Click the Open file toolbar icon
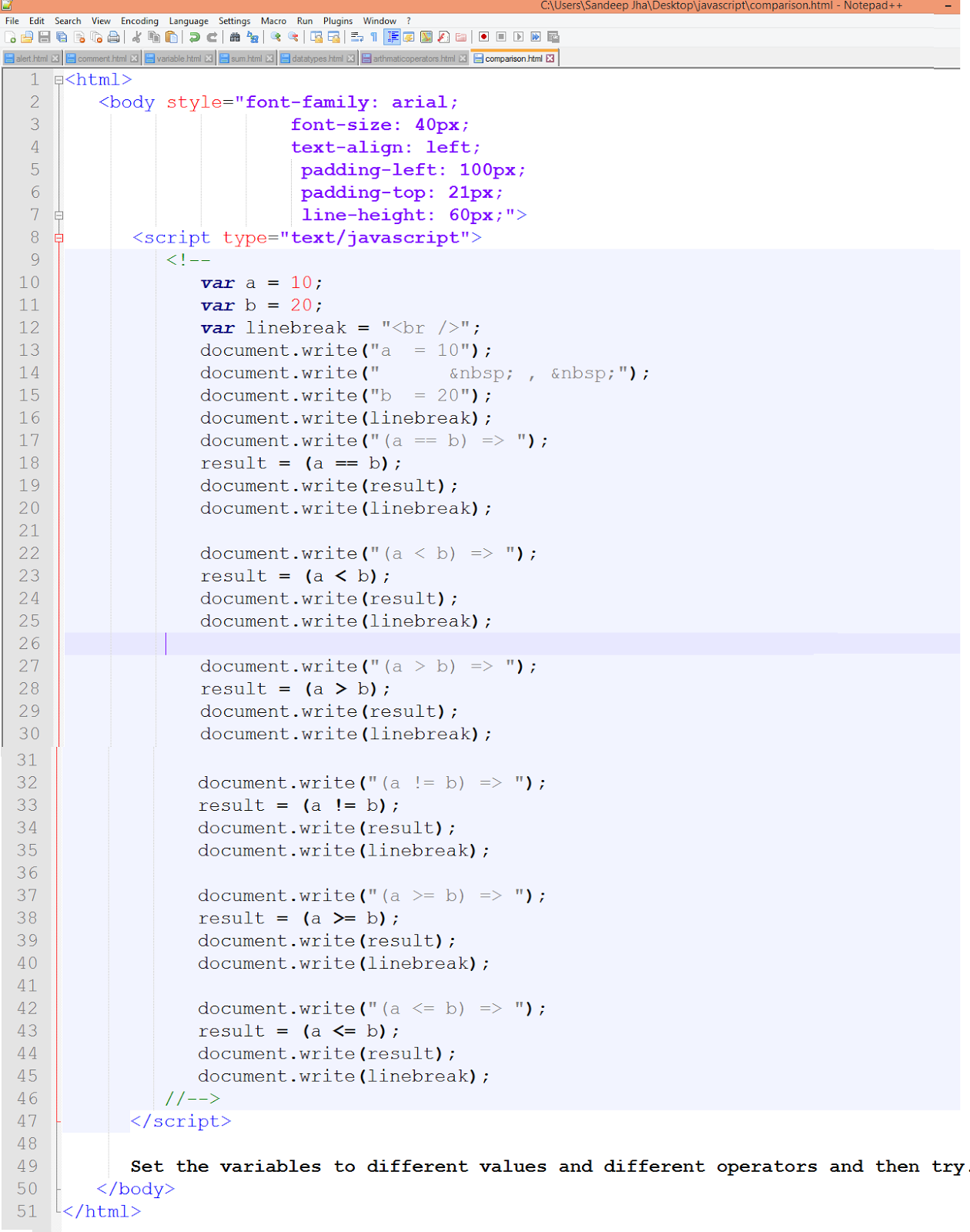The width and height of the screenshot is (970, 1232). (x=27, y=37)
